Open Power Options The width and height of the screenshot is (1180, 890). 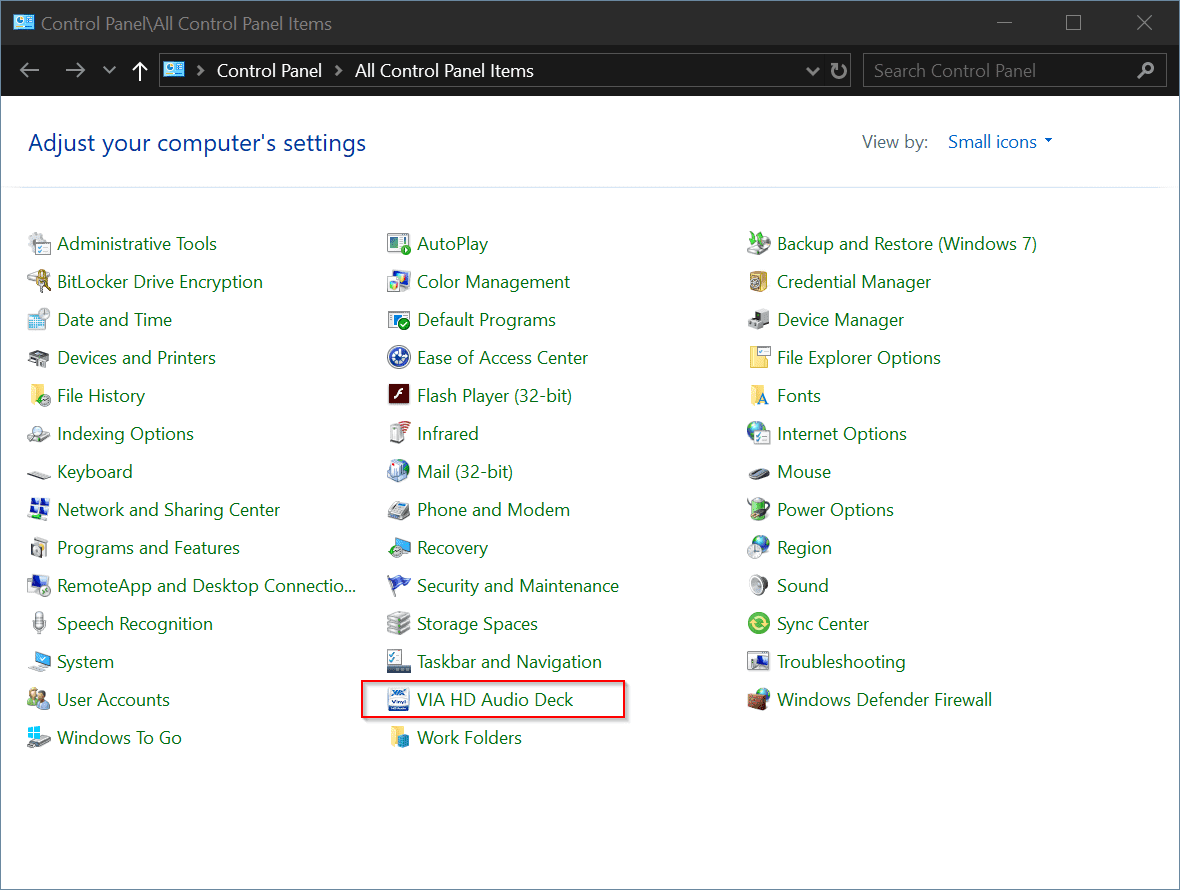pyautogui.click(x=836, y=509)
